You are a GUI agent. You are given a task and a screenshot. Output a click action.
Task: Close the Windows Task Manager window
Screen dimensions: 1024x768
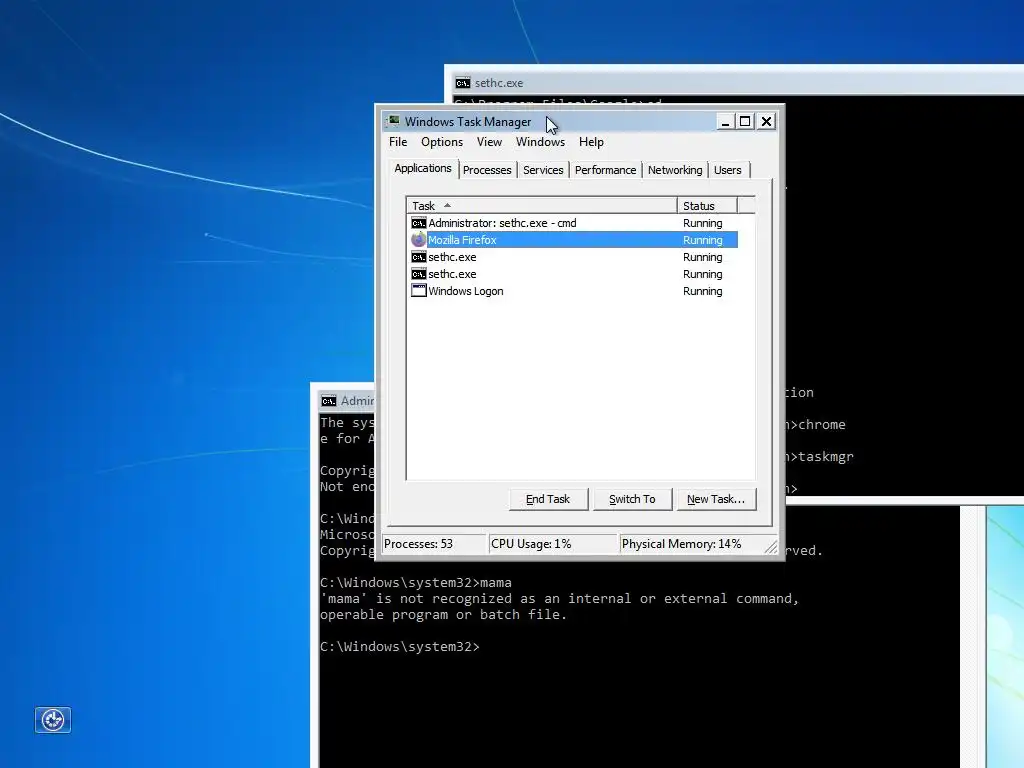(766, 121)
